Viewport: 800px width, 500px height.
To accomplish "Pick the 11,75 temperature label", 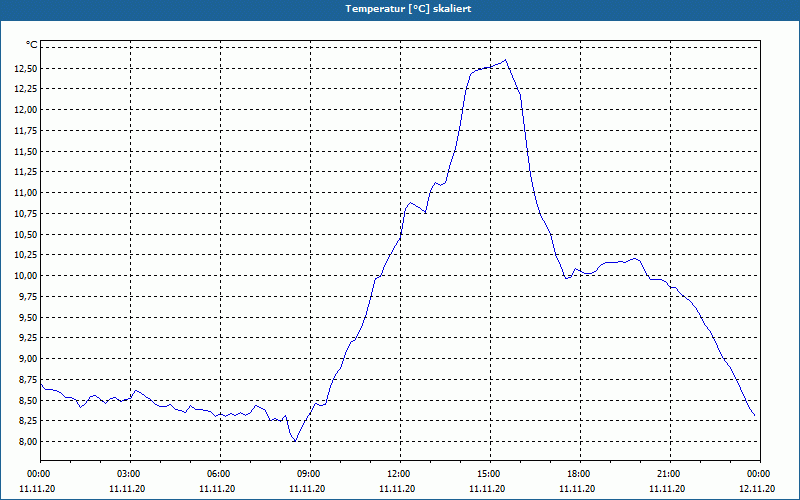I will click(x=25, y=131).
